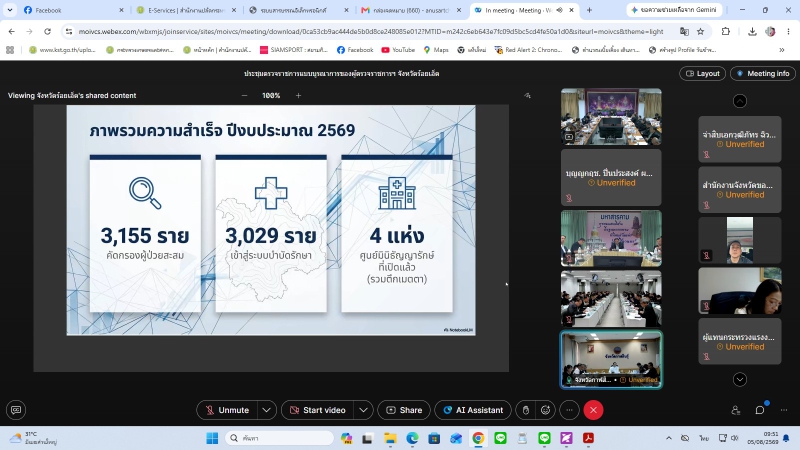This screenshot has width=800, height=450.
Task: Open Adobe Acrobat from taskbar
Action: (x=588, y=438)
